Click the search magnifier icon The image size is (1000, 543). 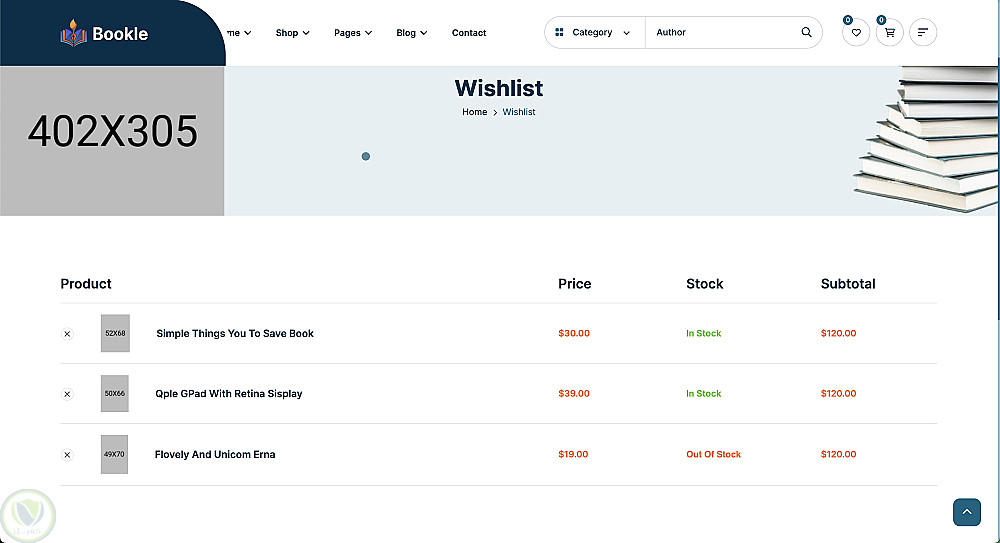[x=806, y=32]
